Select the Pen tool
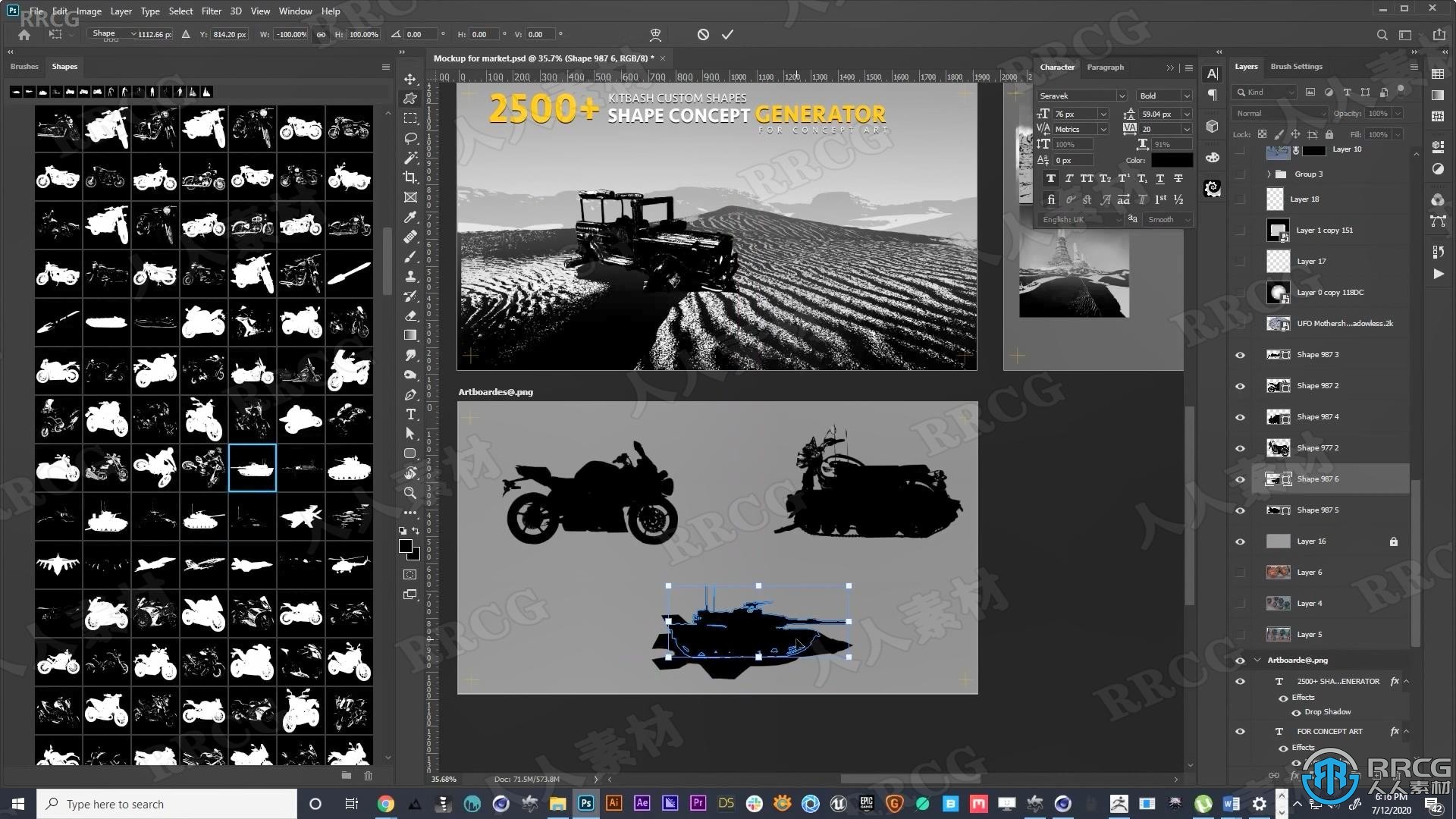1456x819 pixels. tap(410, 394)
